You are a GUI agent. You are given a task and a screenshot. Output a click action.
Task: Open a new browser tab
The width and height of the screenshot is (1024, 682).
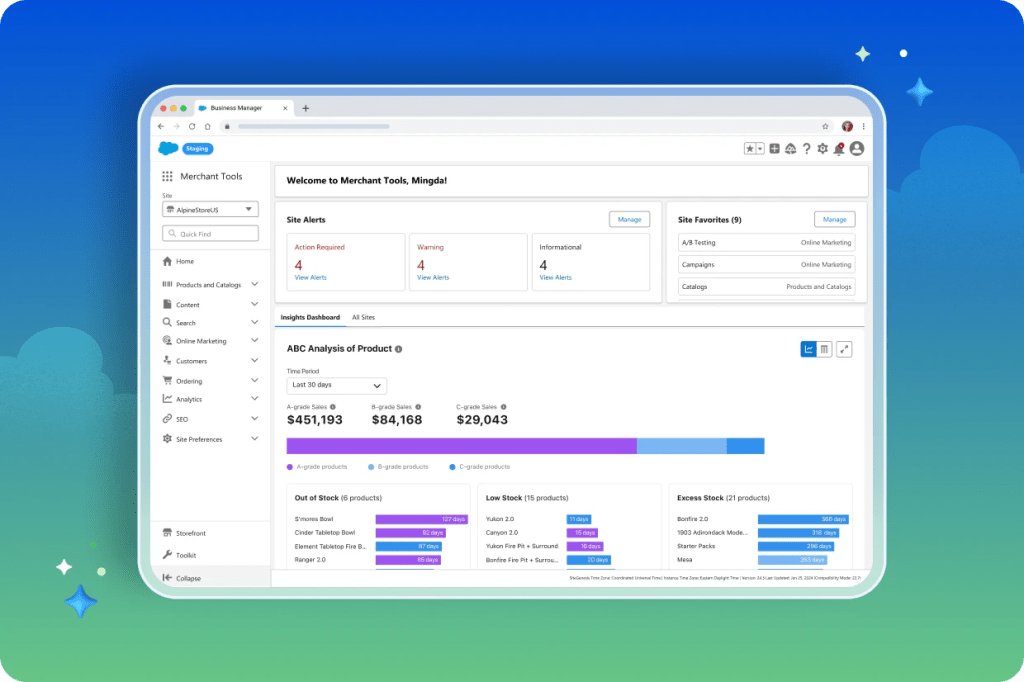pyautogui.click(x=306, y=108)
